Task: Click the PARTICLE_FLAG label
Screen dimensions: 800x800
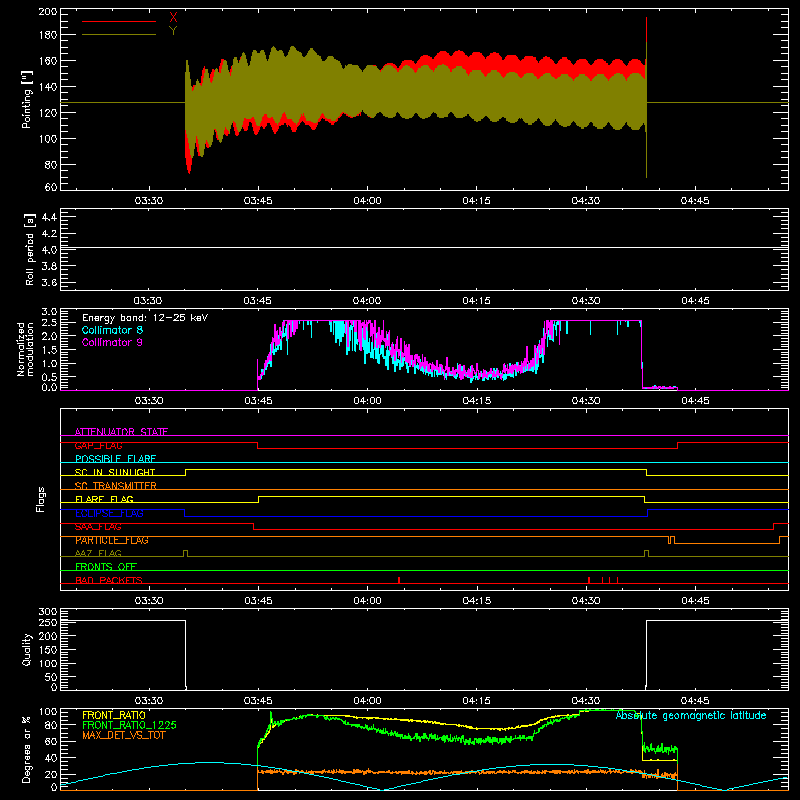Action: click(112, 540)
